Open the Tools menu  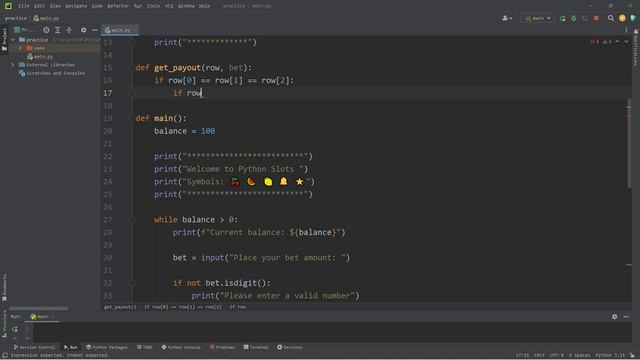(153, 6)
